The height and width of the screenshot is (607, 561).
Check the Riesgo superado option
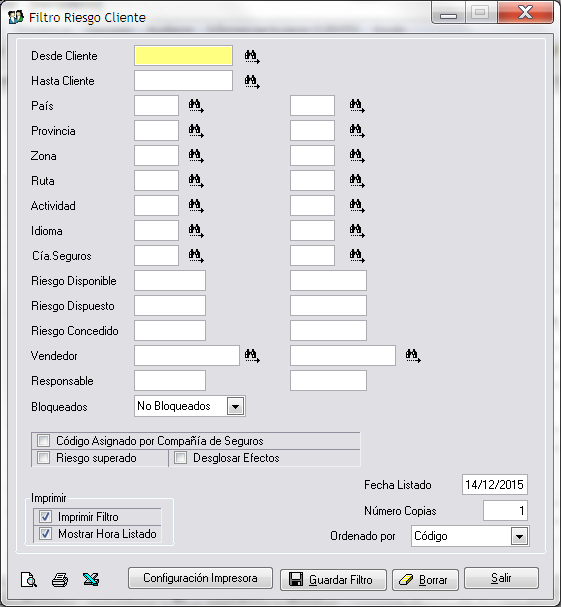coord(43,458)
